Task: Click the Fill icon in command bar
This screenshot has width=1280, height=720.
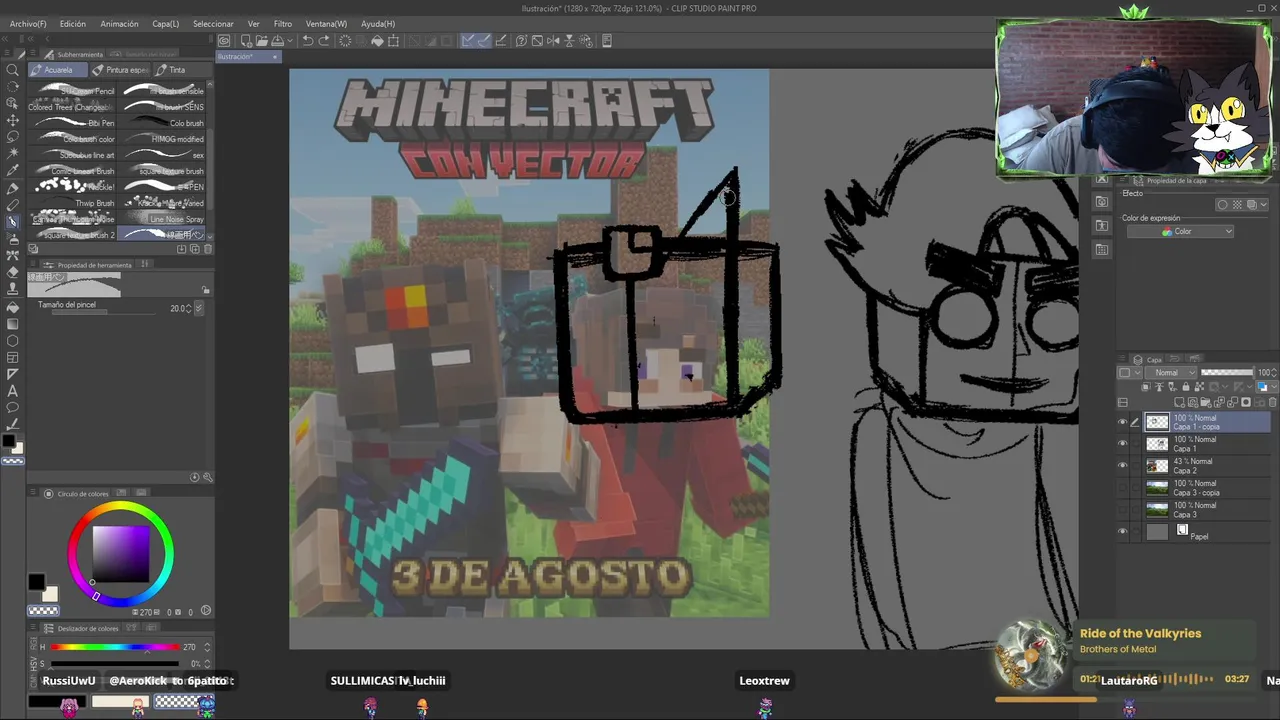Action: point(377,41)
